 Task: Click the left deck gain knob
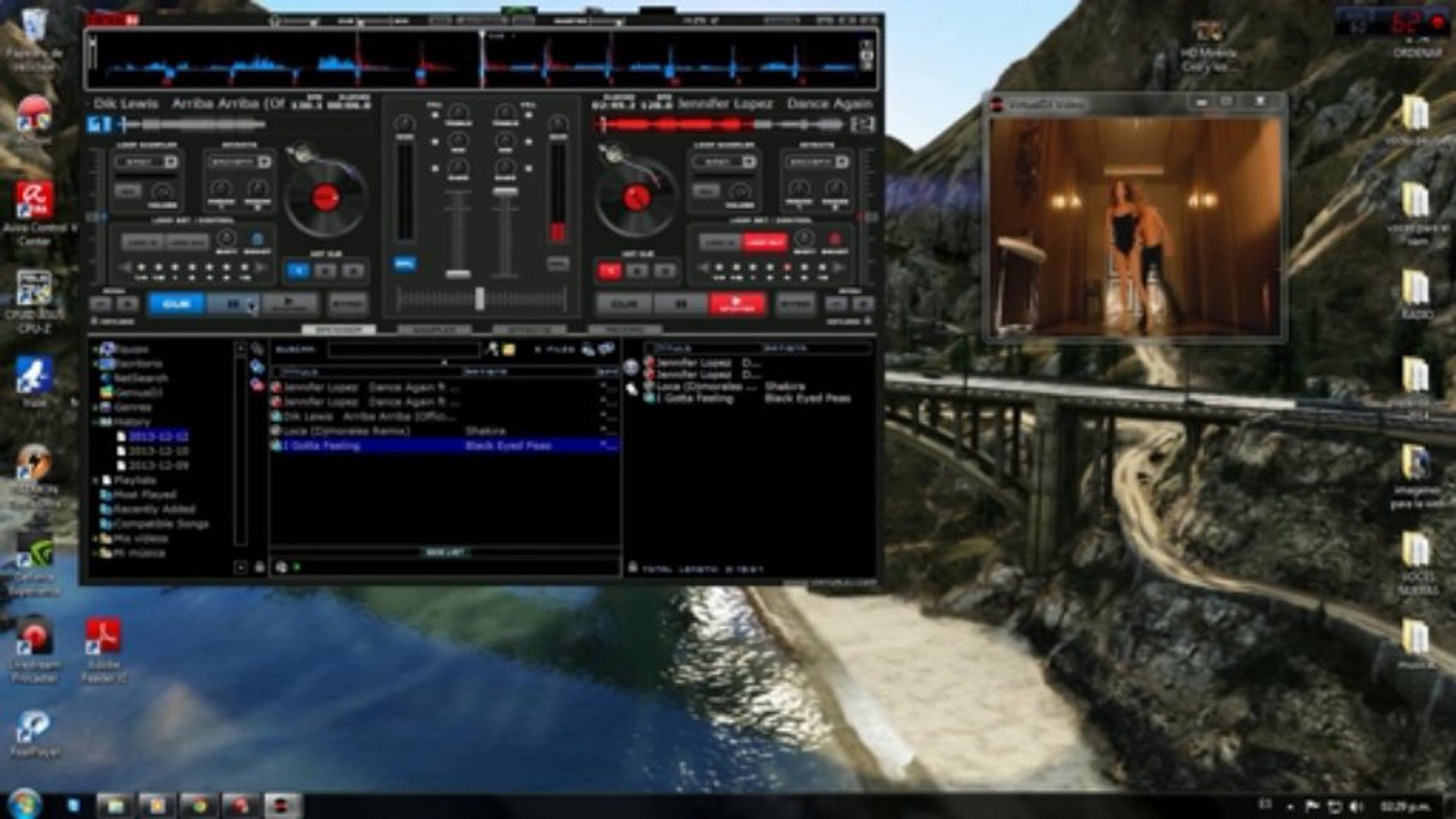tap(405, 123)
